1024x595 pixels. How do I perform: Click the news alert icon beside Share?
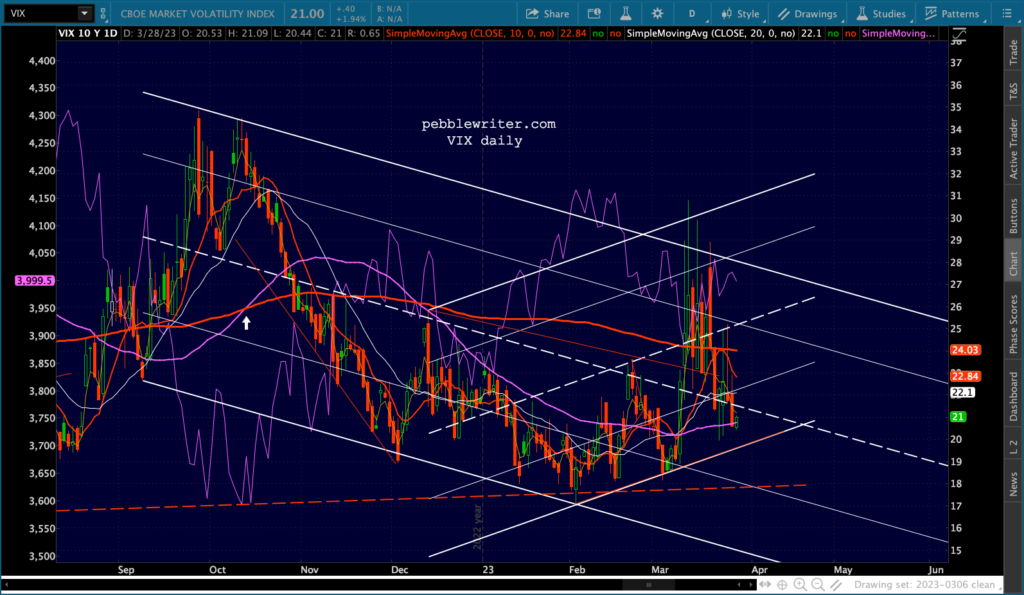tap(594, 14)
